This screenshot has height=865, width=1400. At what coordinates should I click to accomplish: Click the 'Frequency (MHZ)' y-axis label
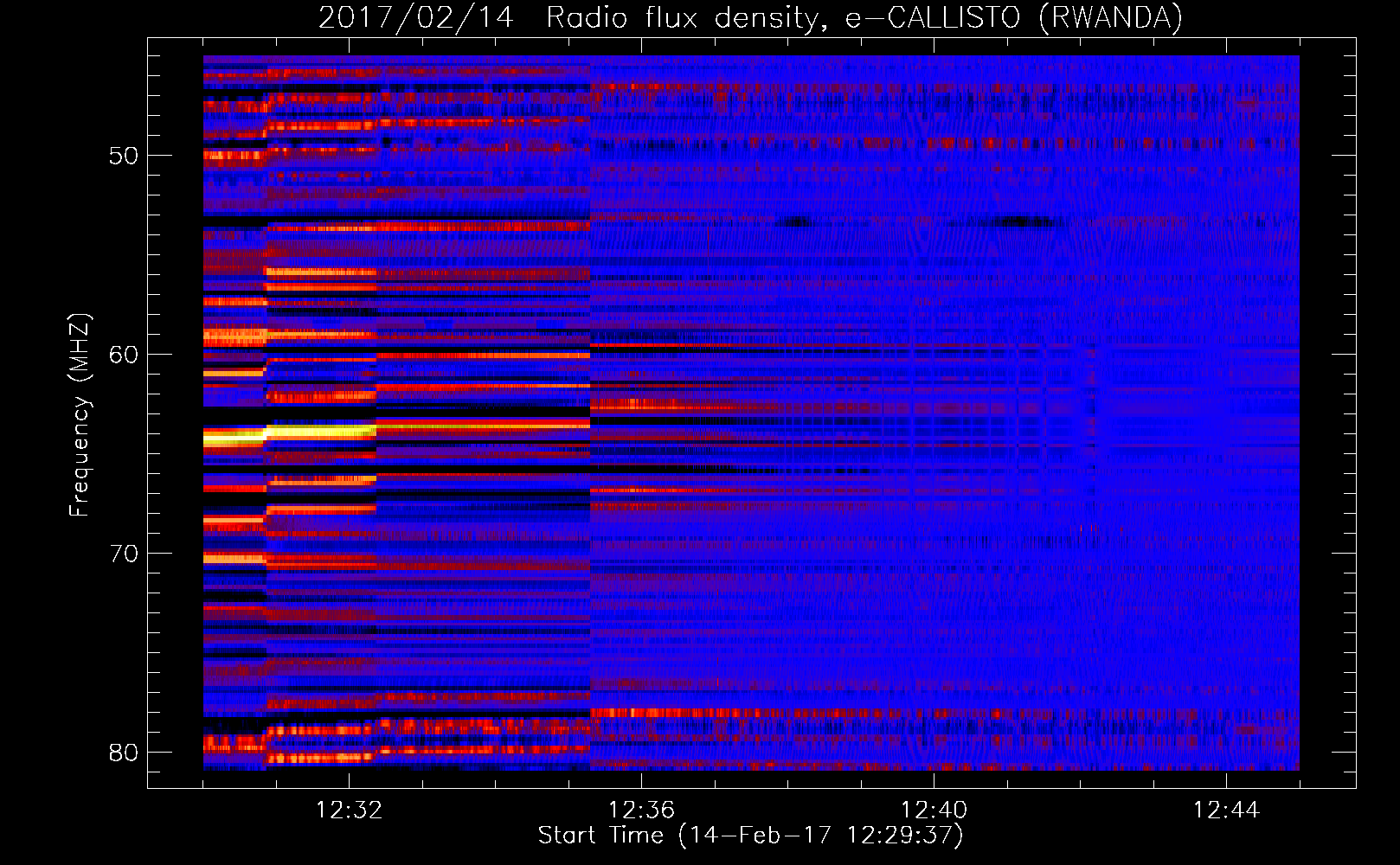(x=80, y=415)
